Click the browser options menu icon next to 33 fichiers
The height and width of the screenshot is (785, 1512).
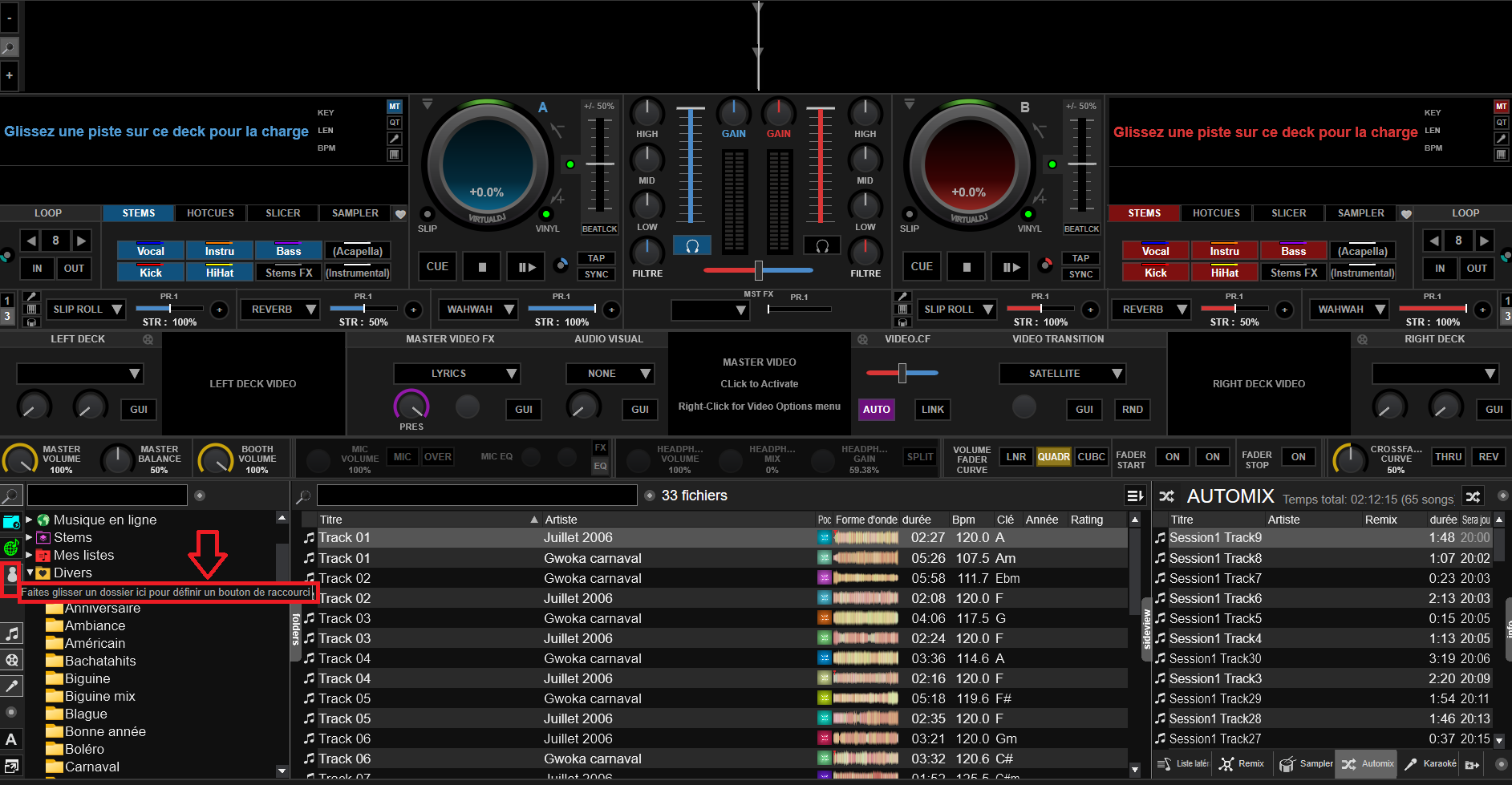coord(1135,496)
